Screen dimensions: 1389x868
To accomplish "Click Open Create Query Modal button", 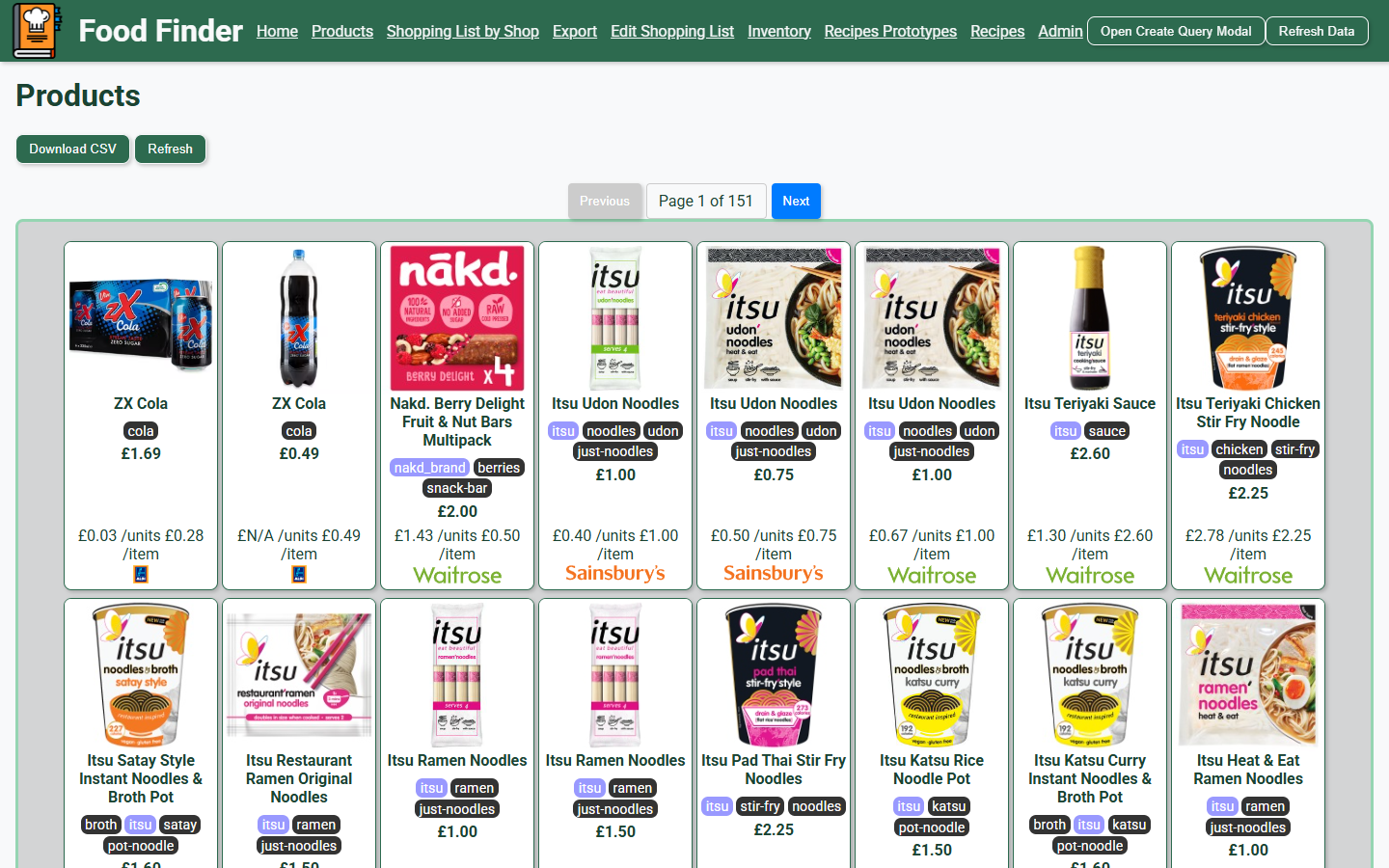I will click(1176, 31).
